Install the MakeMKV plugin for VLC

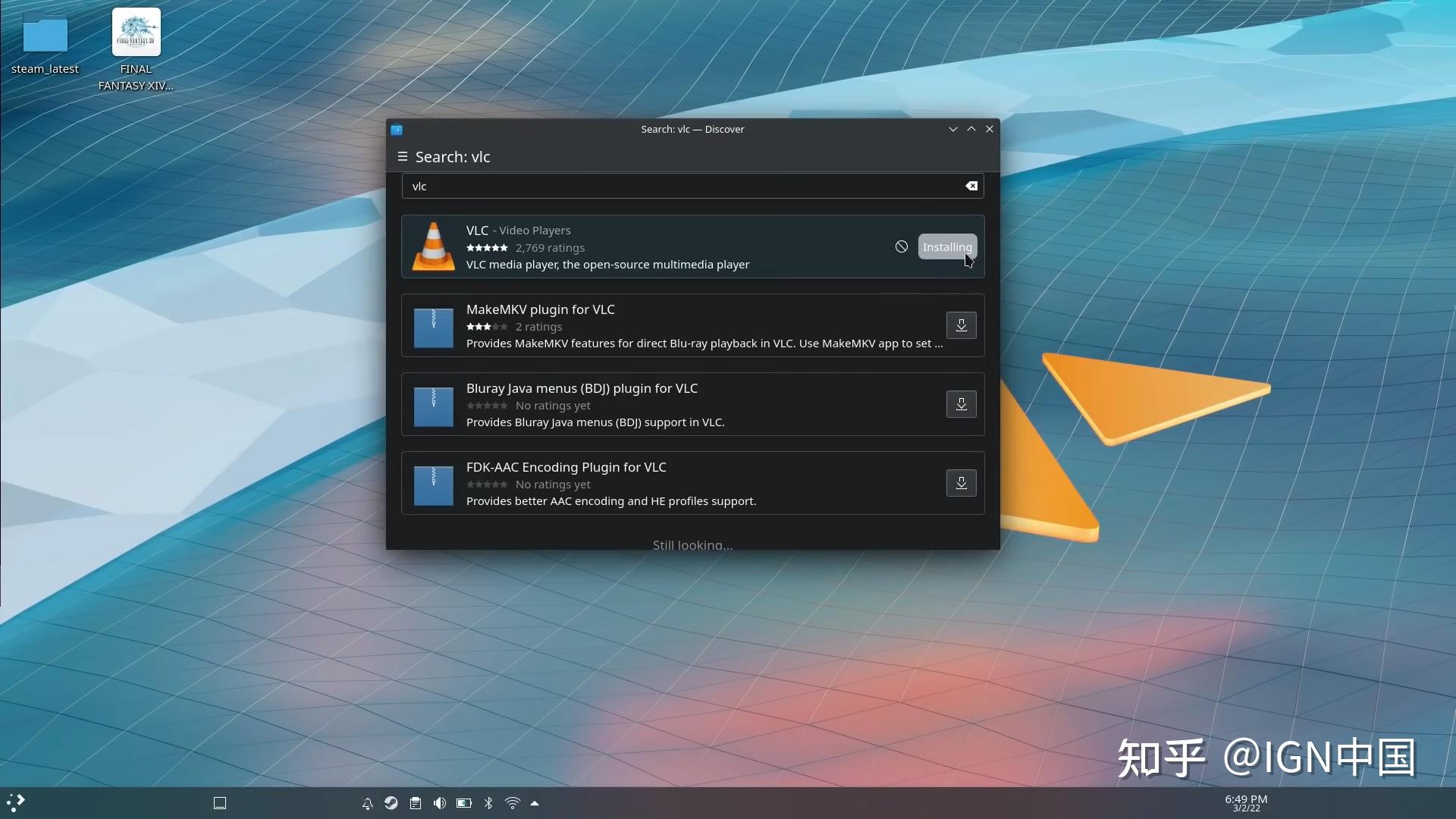(961, 326)
